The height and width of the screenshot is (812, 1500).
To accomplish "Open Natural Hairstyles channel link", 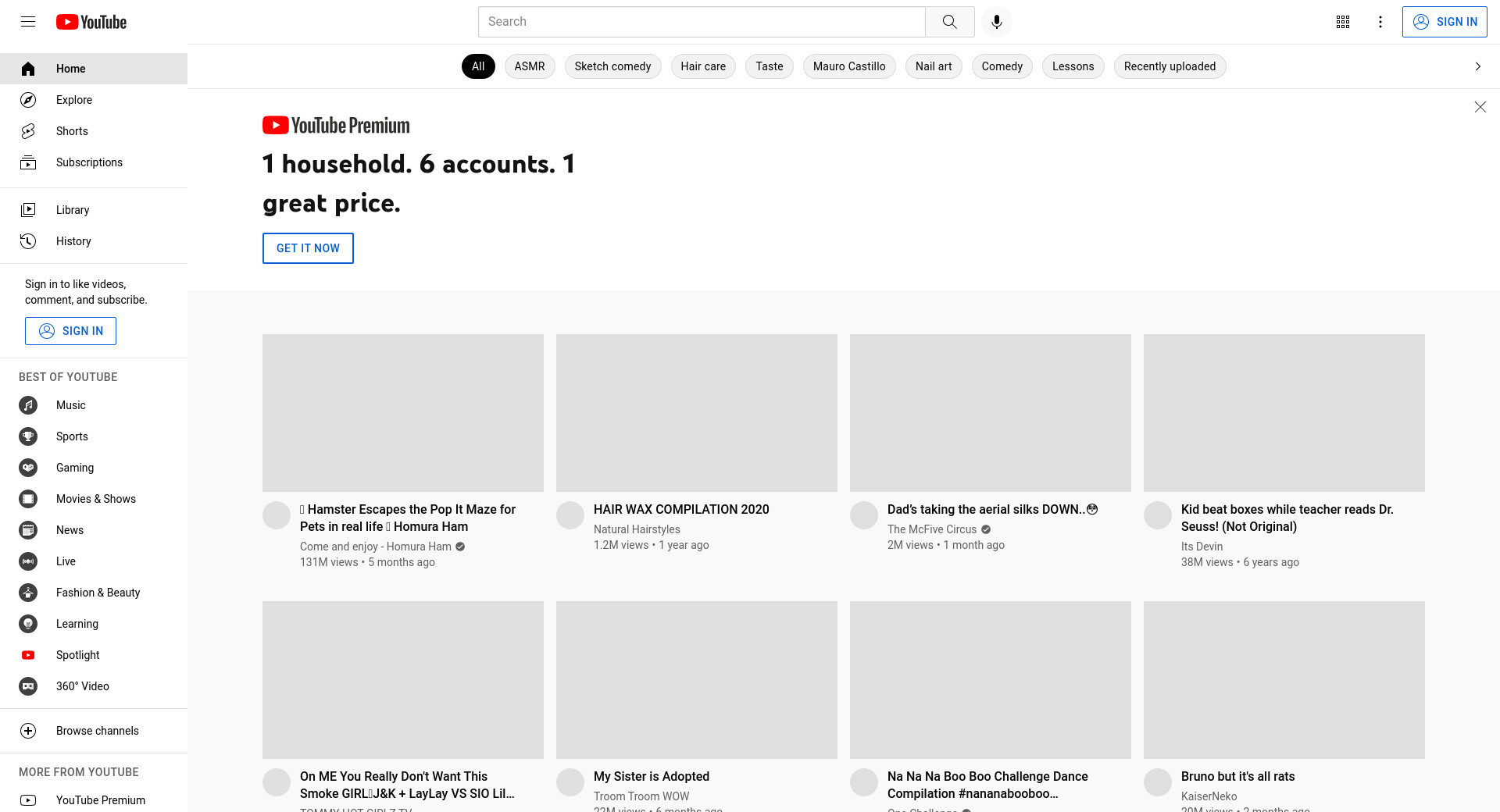I will coord(637,529).
